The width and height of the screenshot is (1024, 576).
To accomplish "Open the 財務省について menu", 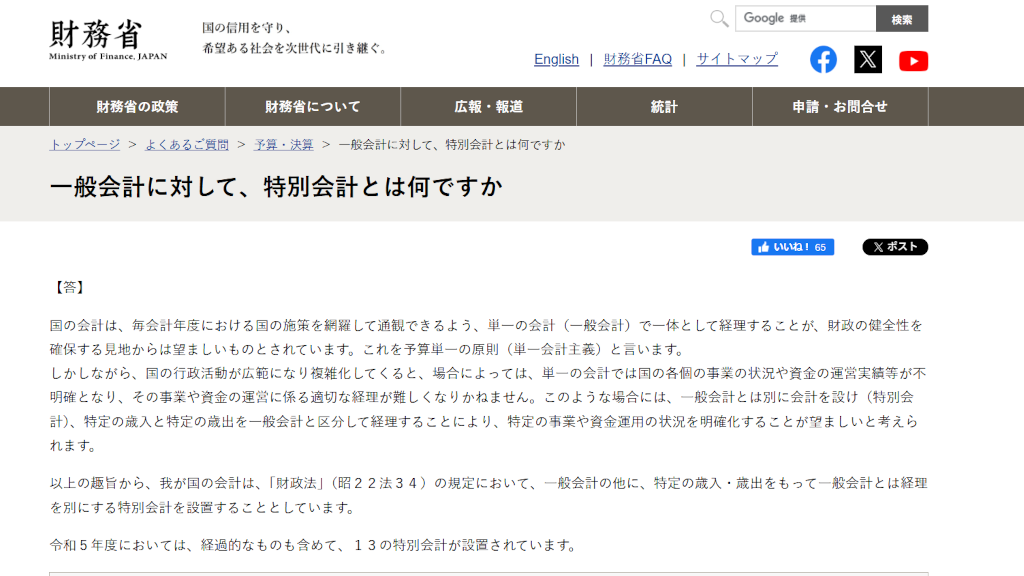I will point(313,107).
